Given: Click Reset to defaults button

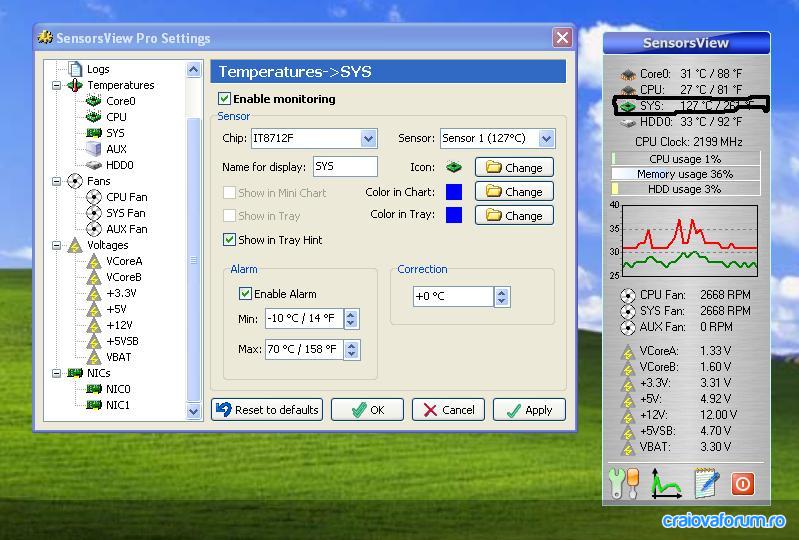Looking at the screenshot, I should [267, 410].
